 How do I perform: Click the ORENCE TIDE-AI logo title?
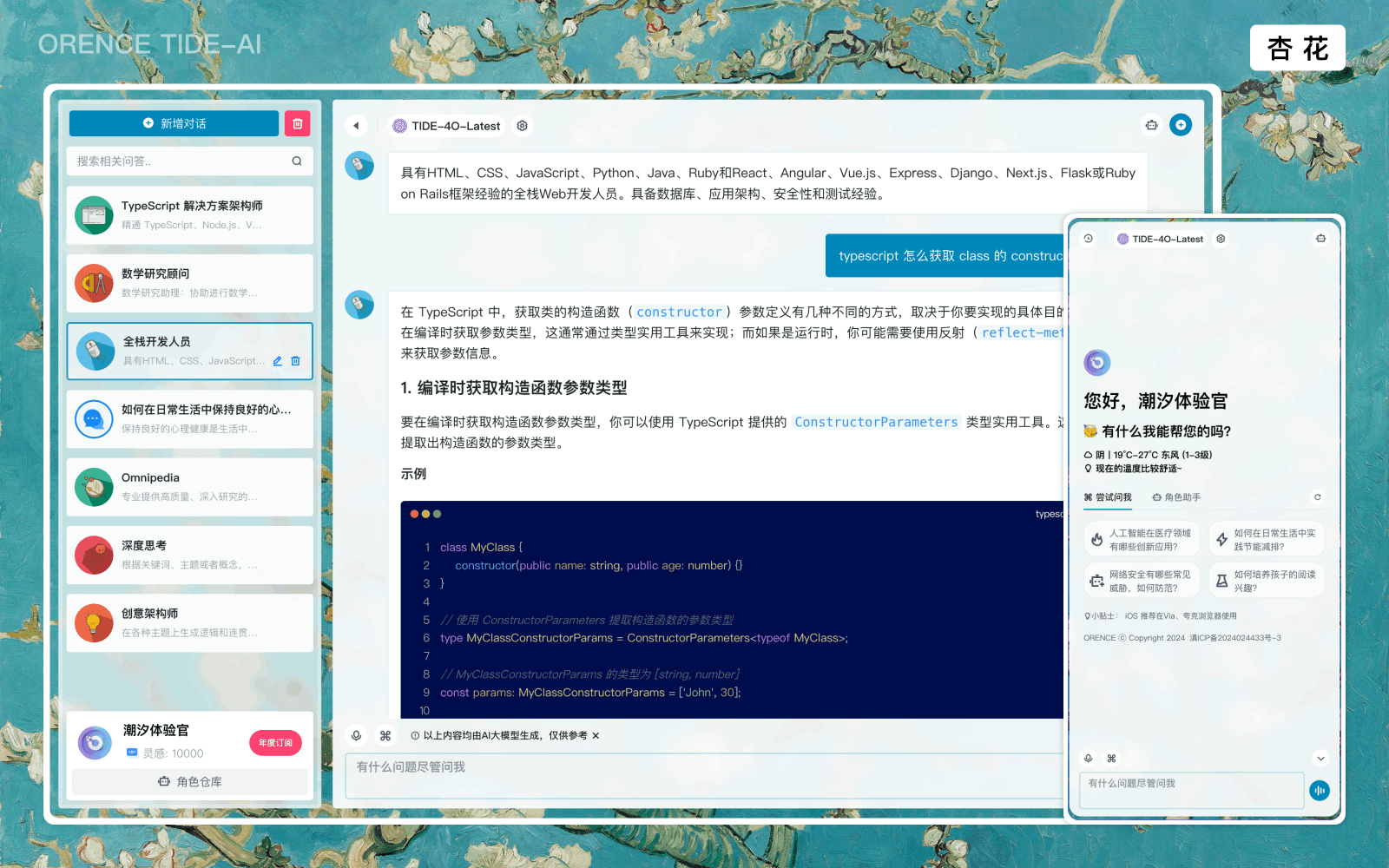pos(149,44)
